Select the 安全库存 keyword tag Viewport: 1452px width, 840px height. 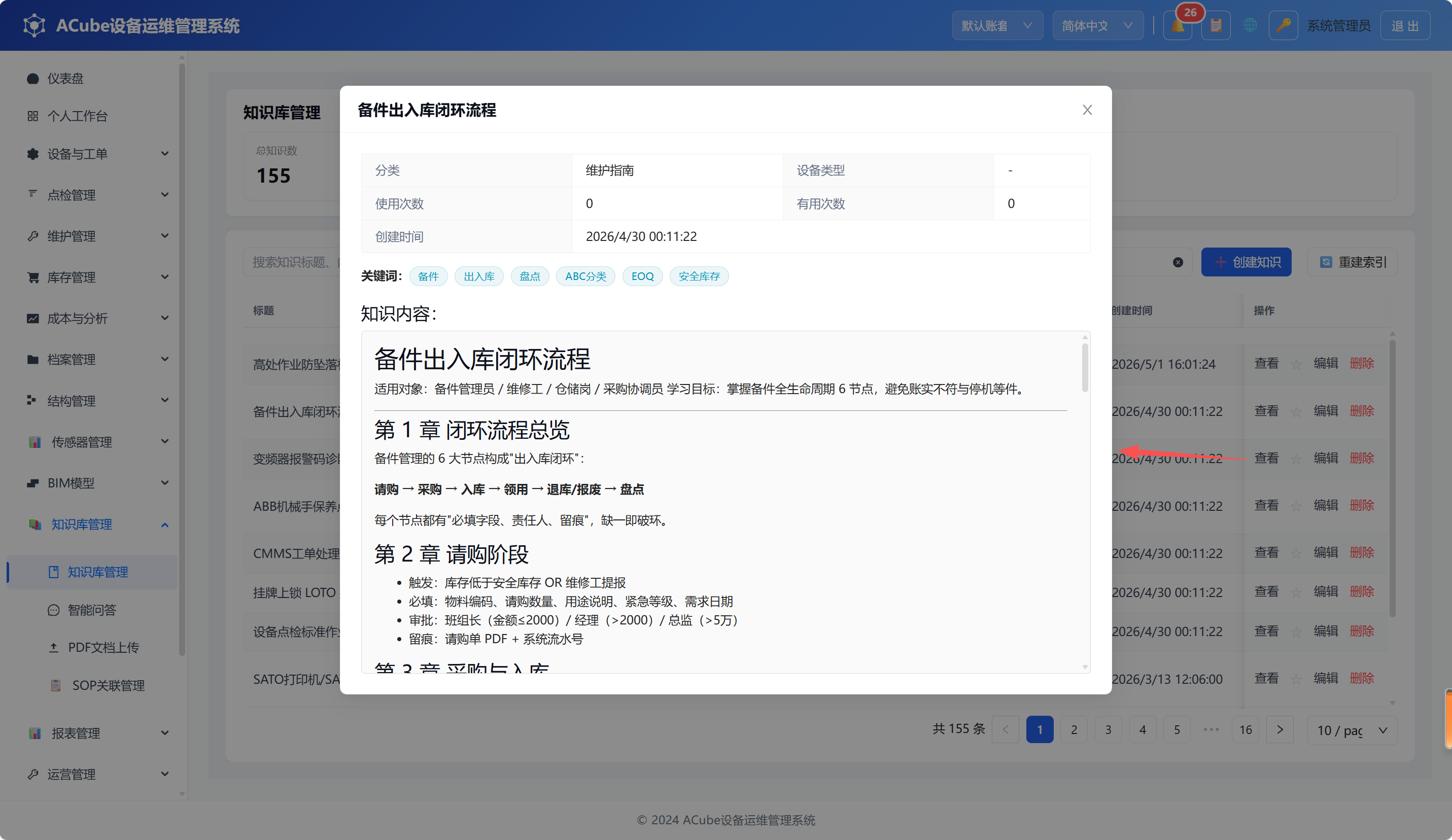coord(699,276)
